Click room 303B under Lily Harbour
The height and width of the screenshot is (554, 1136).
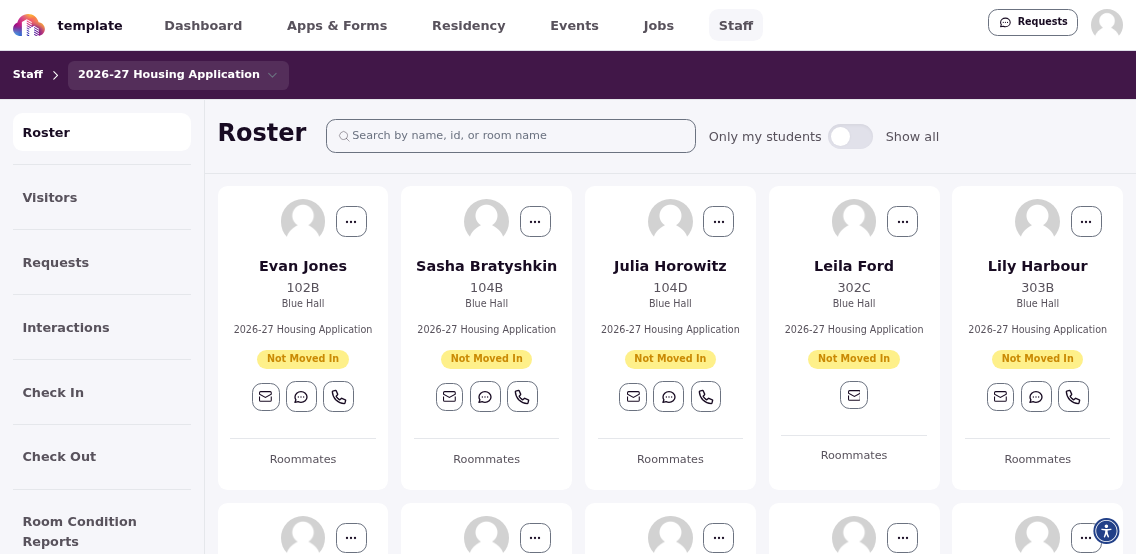coord(1037,287)
